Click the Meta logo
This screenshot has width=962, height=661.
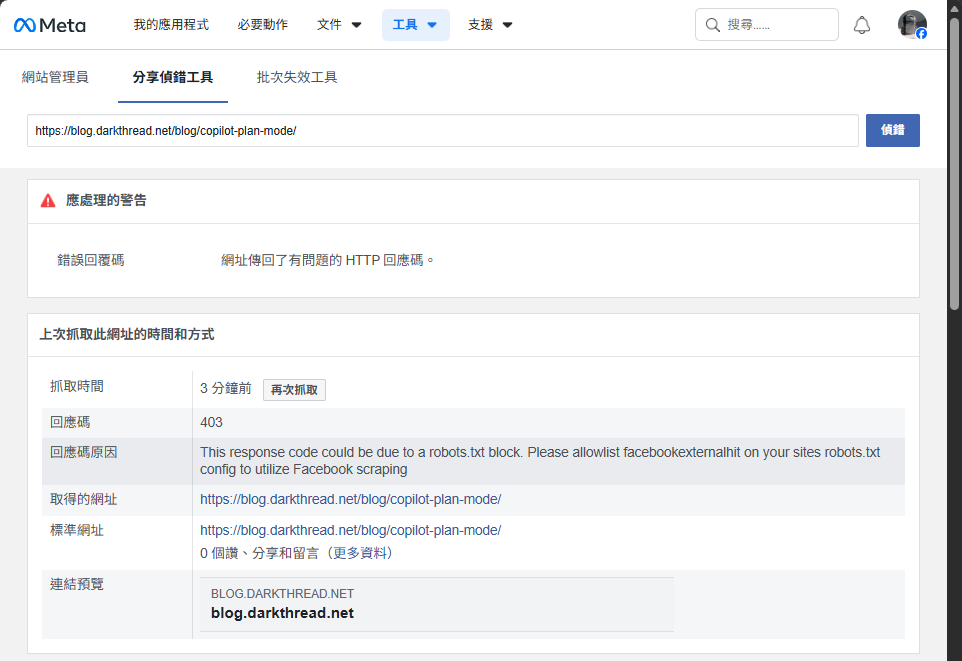point(49,25)
